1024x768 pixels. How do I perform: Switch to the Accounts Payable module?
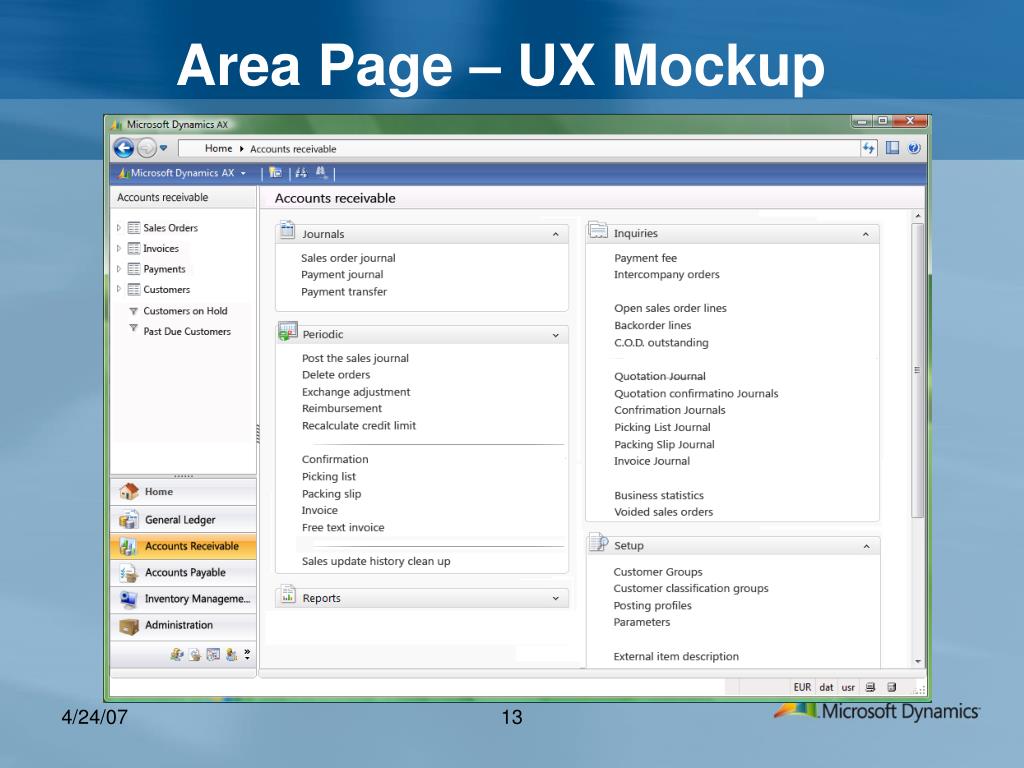(x=184, y=572)
